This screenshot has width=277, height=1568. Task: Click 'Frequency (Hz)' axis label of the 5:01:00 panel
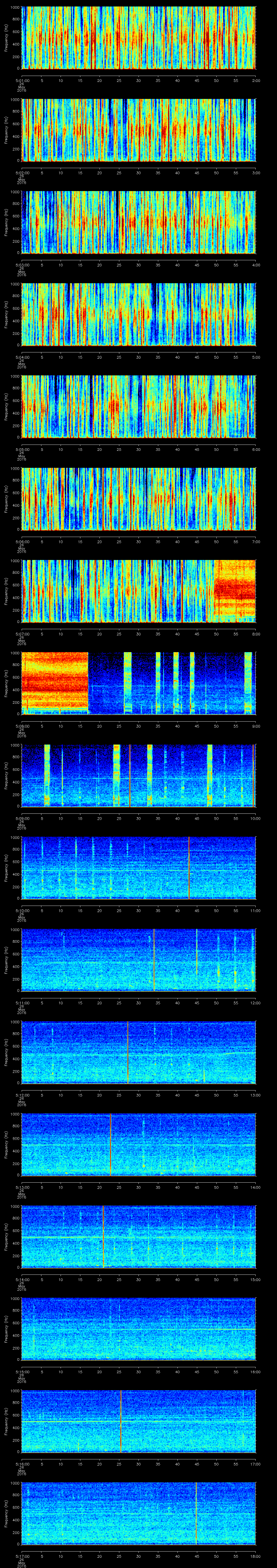click(6, 38)
